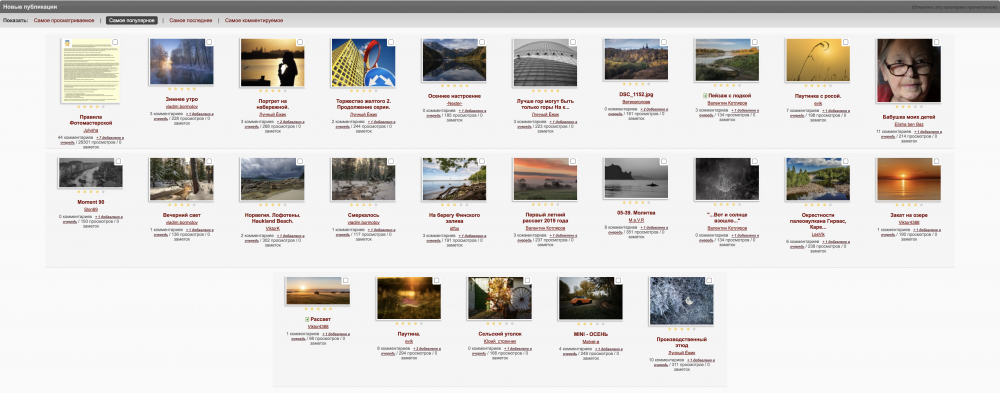The width and height of the screenshot is (1000, 393).
Task: Check the box on Закат на озере thumbnail
Action: 936,162
